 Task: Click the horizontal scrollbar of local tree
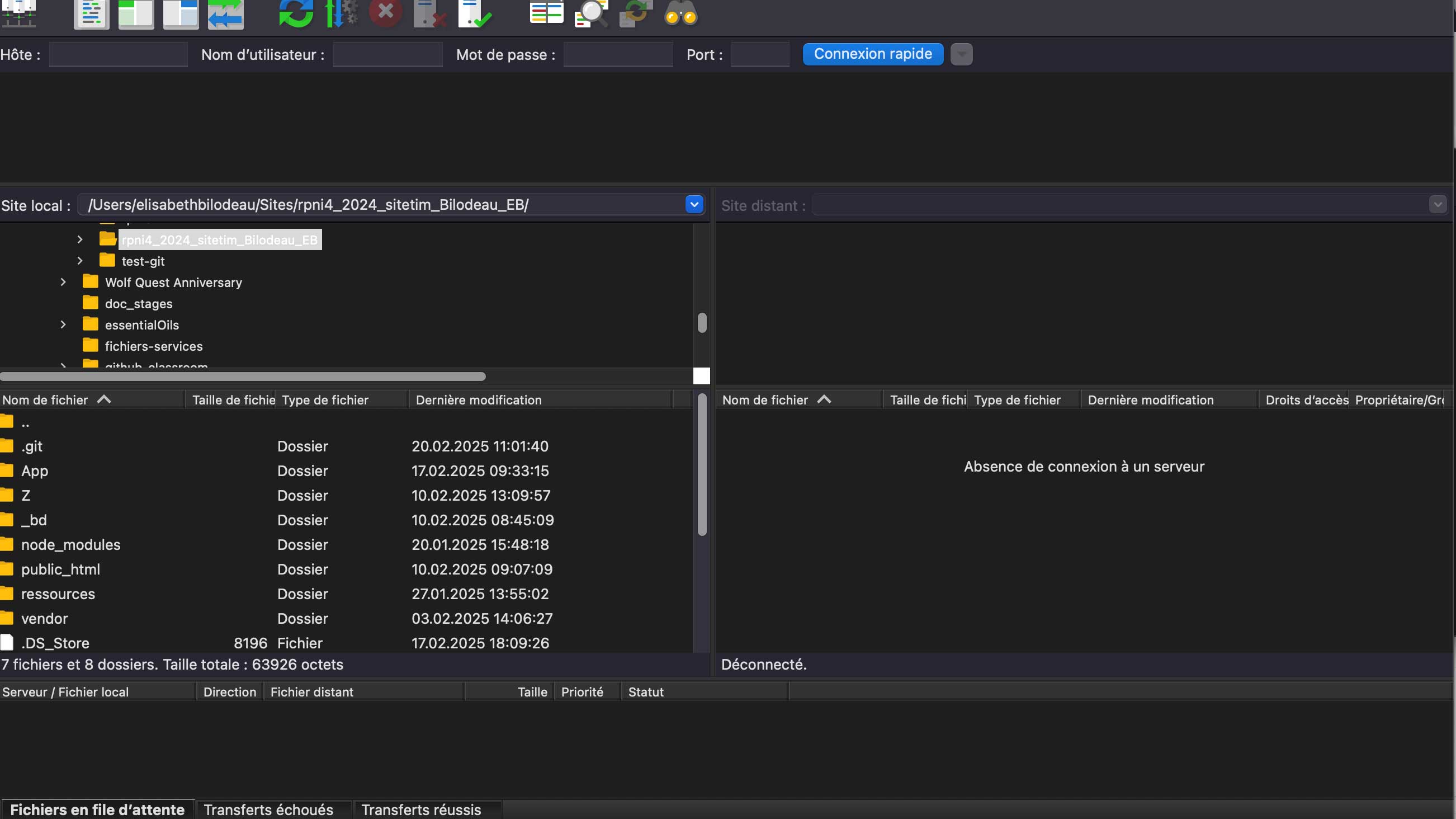click(x=243, y=376)
